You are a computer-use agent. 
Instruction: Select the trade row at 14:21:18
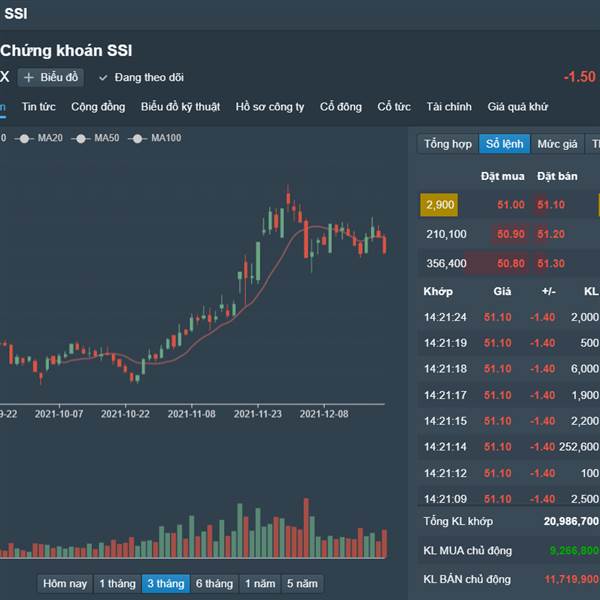(x=510, y=369)
